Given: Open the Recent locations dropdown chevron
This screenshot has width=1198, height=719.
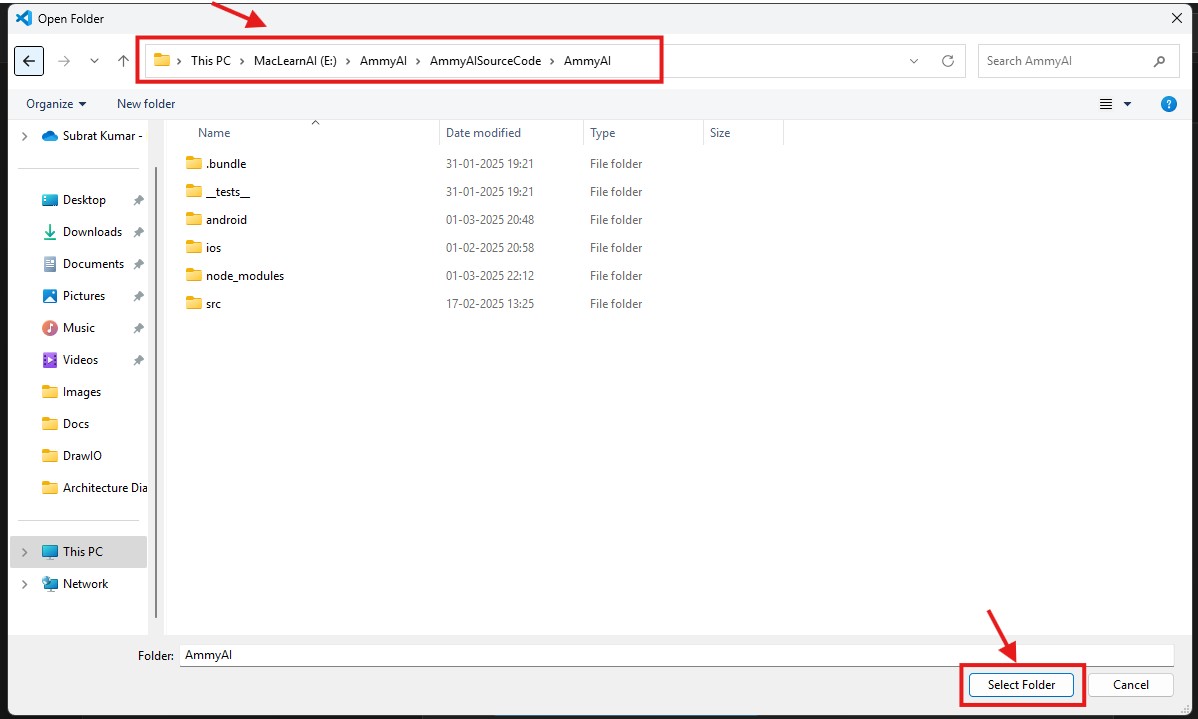Looking at the screenshot, I should point(94,61).
